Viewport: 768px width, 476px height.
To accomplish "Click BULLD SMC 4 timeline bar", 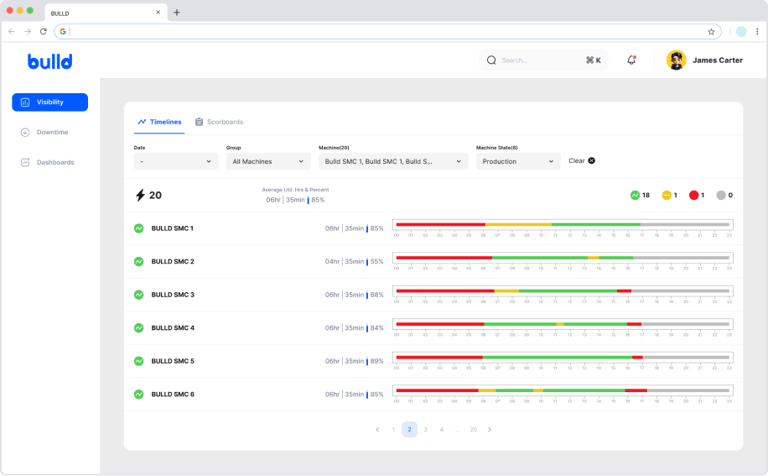I will (563, 324).
